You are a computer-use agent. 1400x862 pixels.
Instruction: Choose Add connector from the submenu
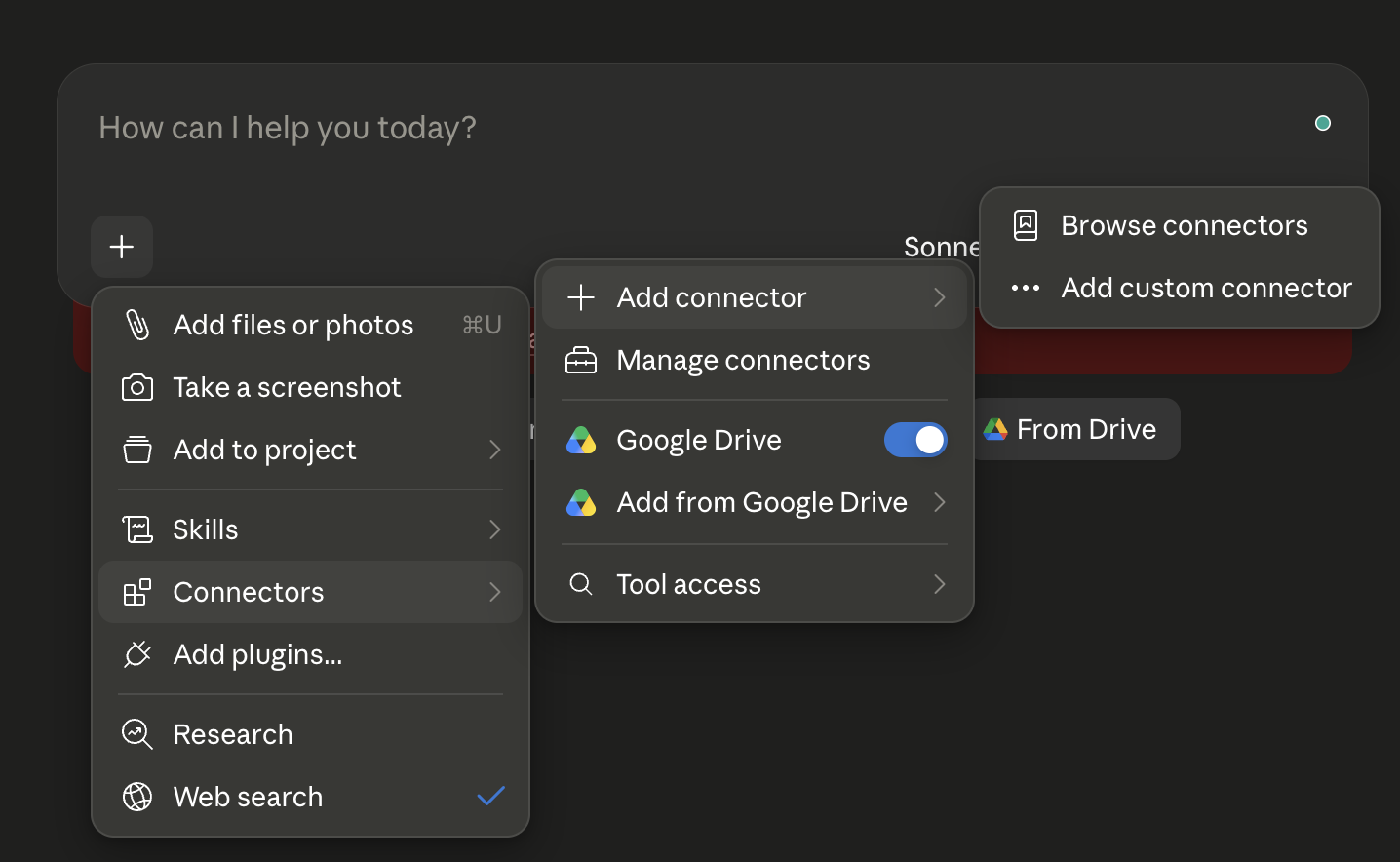coord(755,297)
